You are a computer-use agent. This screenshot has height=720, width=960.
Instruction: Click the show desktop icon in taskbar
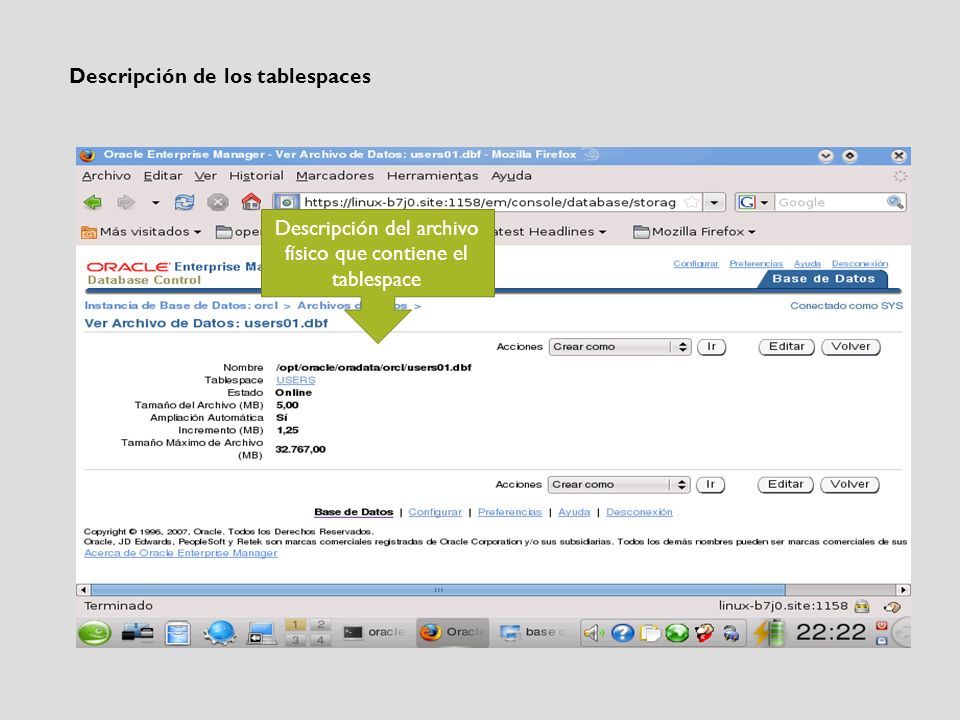[261, 633]
